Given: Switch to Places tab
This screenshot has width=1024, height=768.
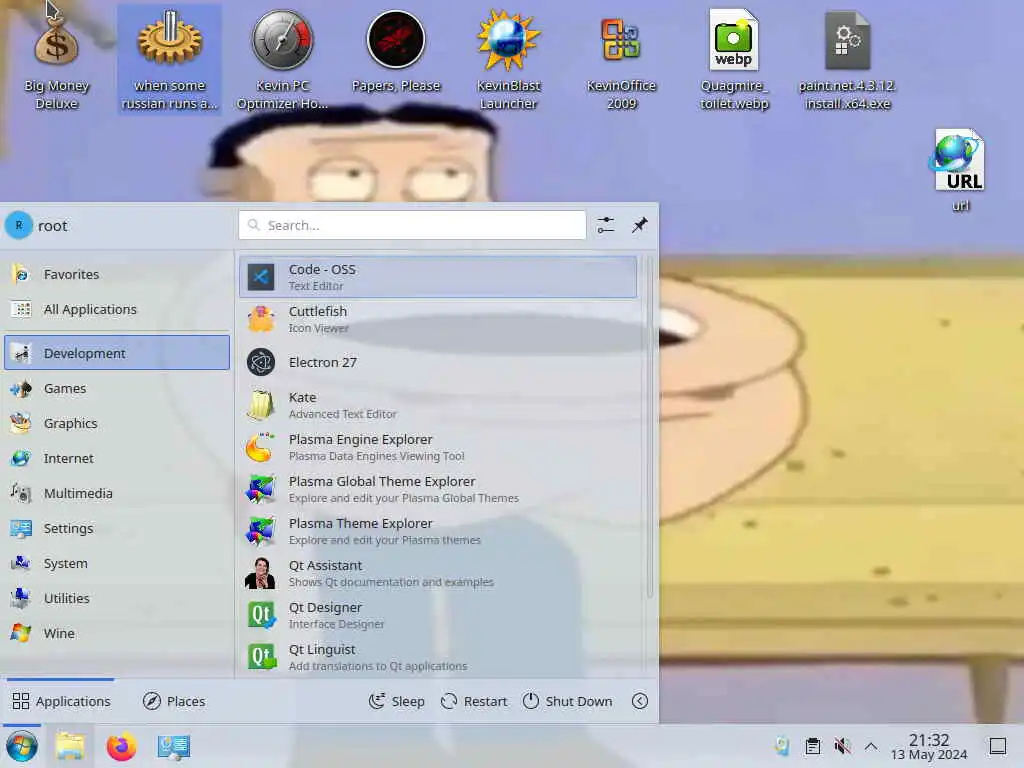Looking at the screenshot, I should pos(174,701).
